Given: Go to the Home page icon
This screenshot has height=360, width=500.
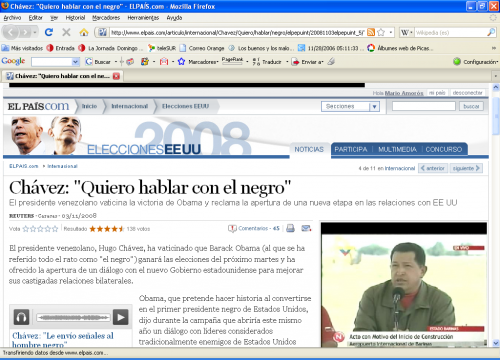Looking at the screenshot, I should [x=84, y=32].
